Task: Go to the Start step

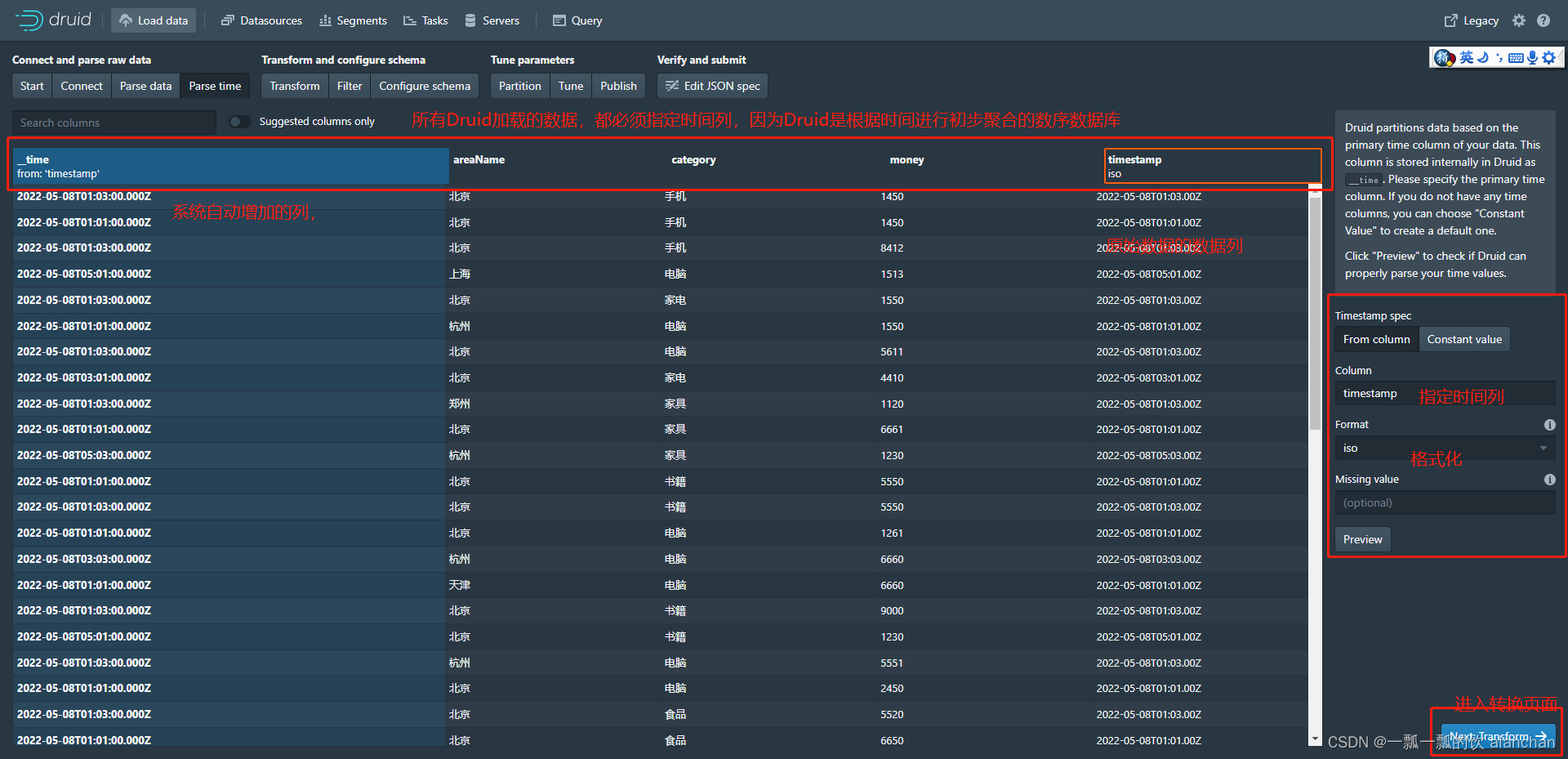Action: click(32, 86)
